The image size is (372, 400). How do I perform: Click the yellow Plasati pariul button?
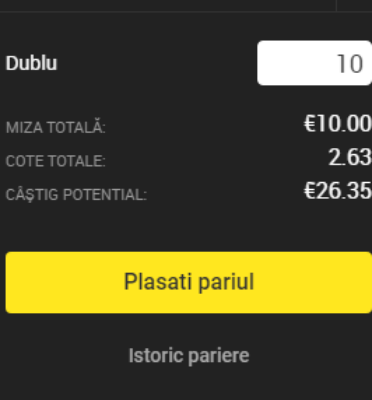pyautogui.click(x=189, y=282)
